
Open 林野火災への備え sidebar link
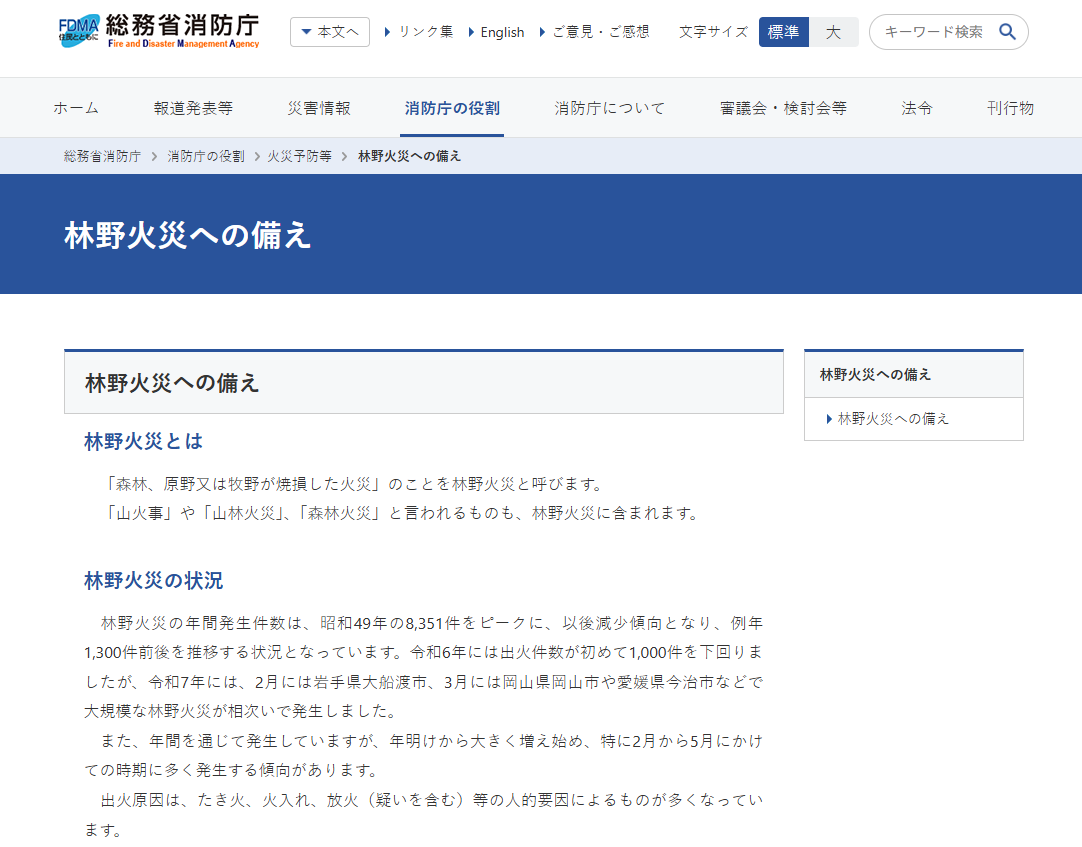(x=893, y=419)
